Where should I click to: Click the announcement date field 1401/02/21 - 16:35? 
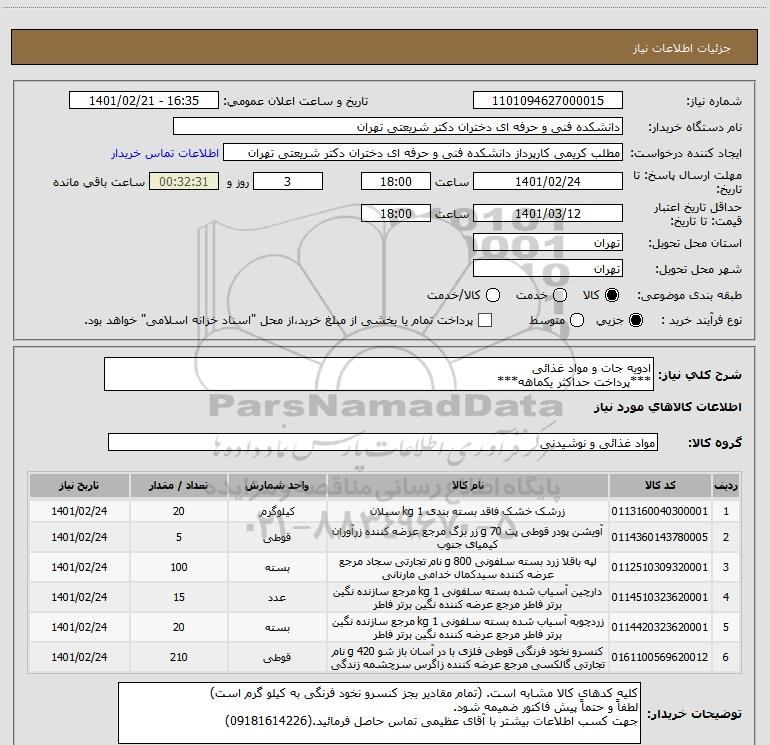144,101
